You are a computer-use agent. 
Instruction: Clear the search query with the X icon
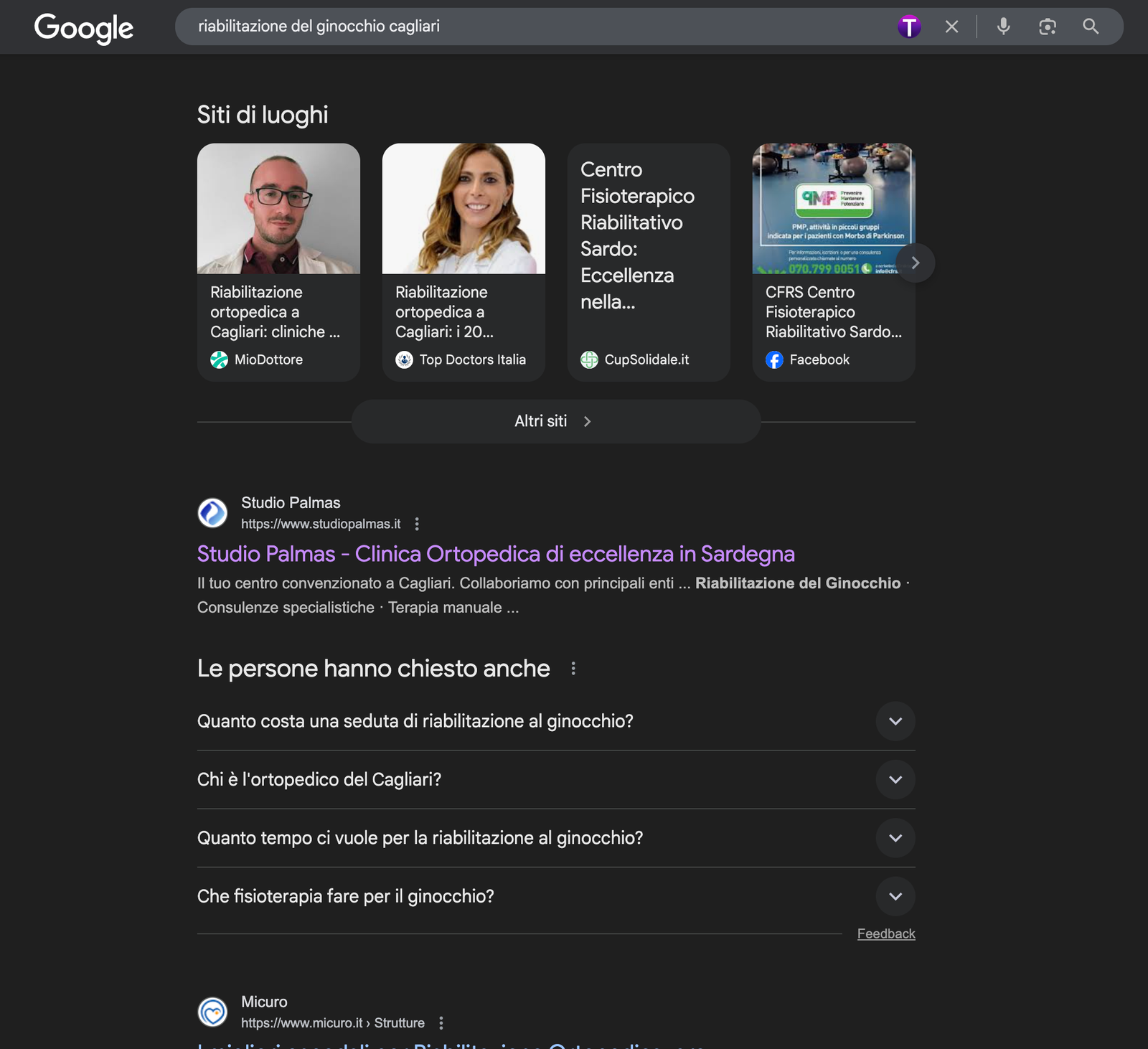[951, 27]
